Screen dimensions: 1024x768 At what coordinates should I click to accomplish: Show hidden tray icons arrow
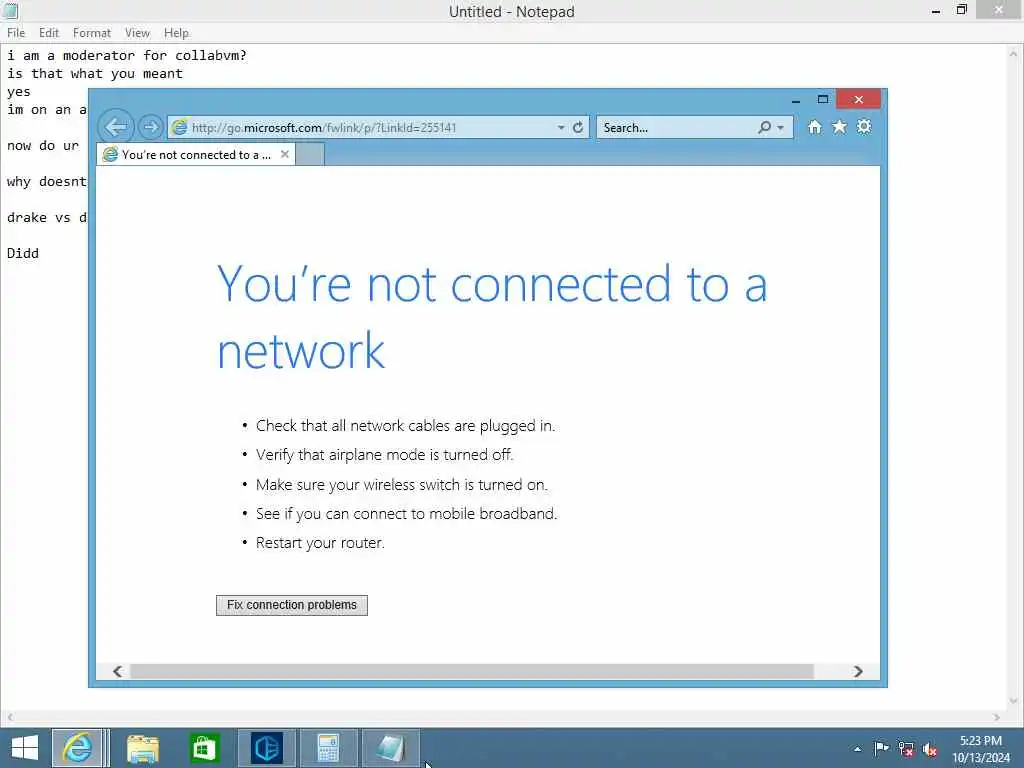857,748
